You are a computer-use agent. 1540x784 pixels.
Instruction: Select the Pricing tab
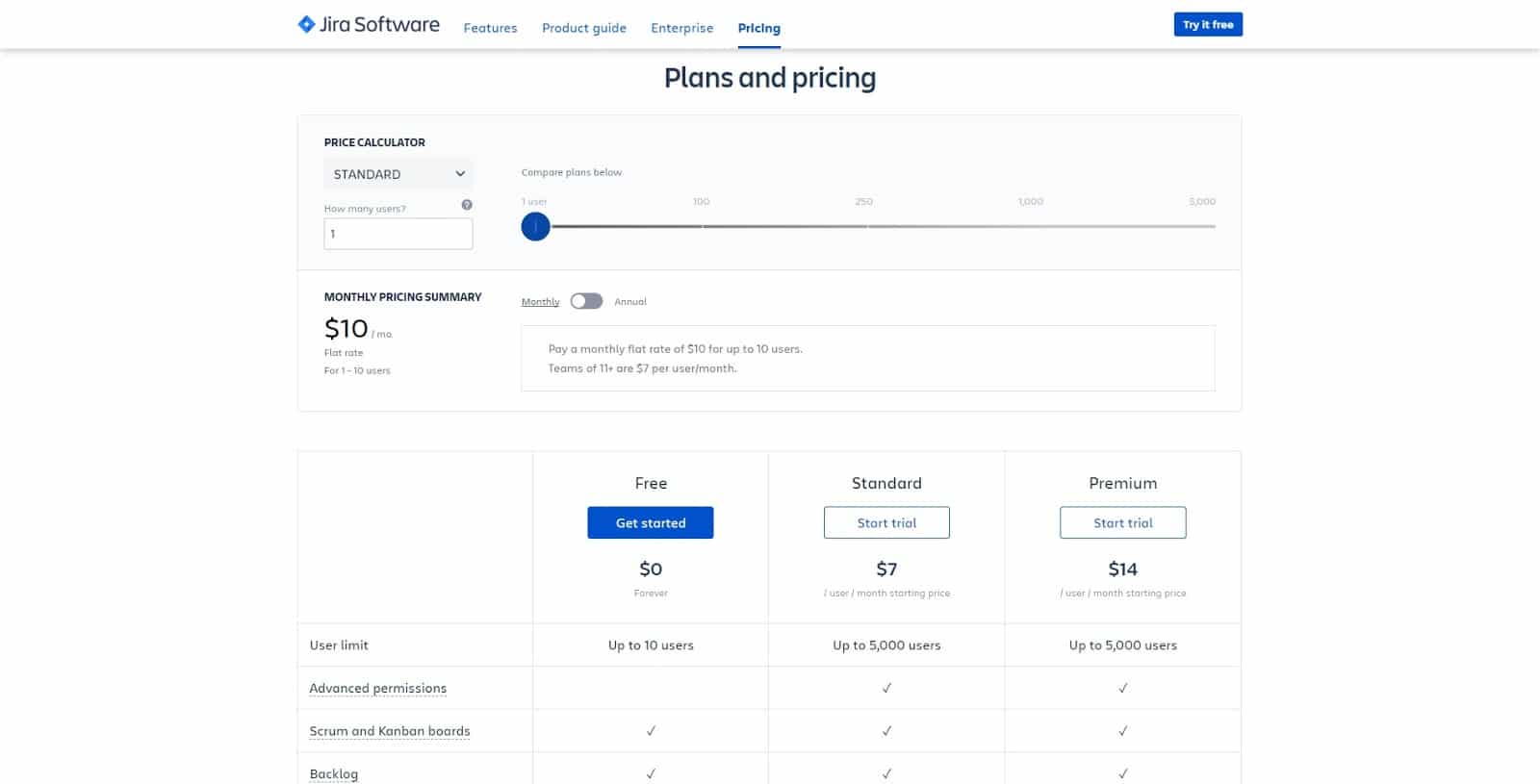[758, 28]
